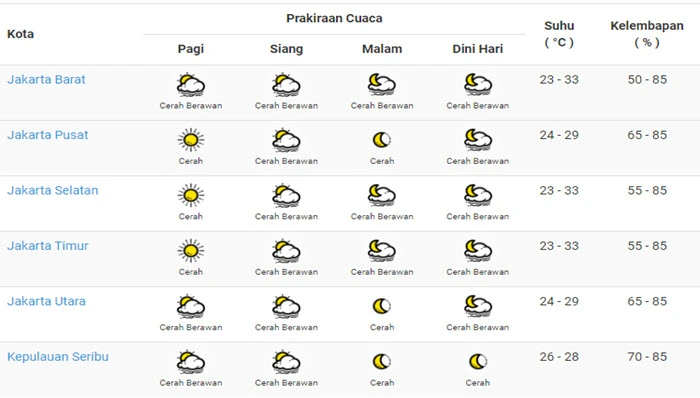Click the Siang column header
Image resolution: width=700 pixels, height=398 pixels.
point(286,49)
